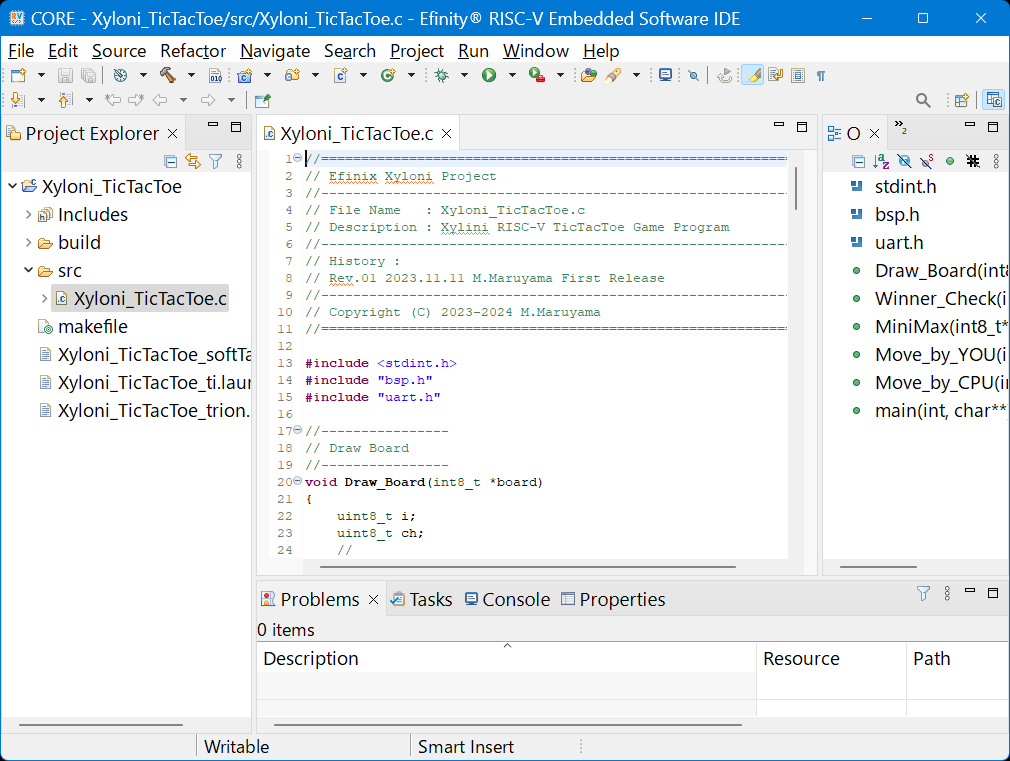Click the Build hammer icon in toolbar
Screen dimensions: 1010x761
pos(167,75)
